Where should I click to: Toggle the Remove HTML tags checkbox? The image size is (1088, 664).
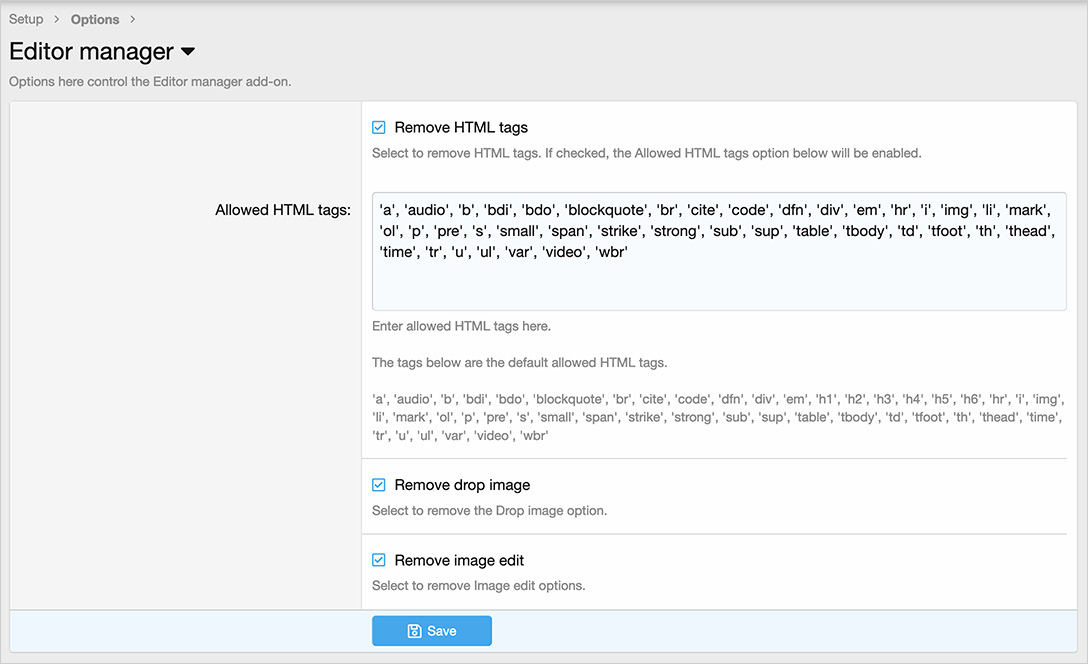point(379,128)
